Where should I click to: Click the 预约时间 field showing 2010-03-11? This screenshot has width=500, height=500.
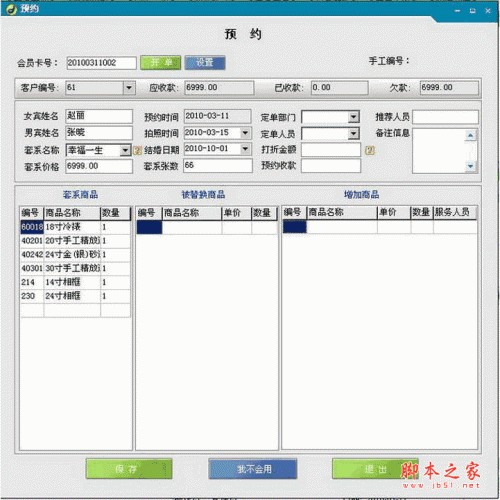218,116
